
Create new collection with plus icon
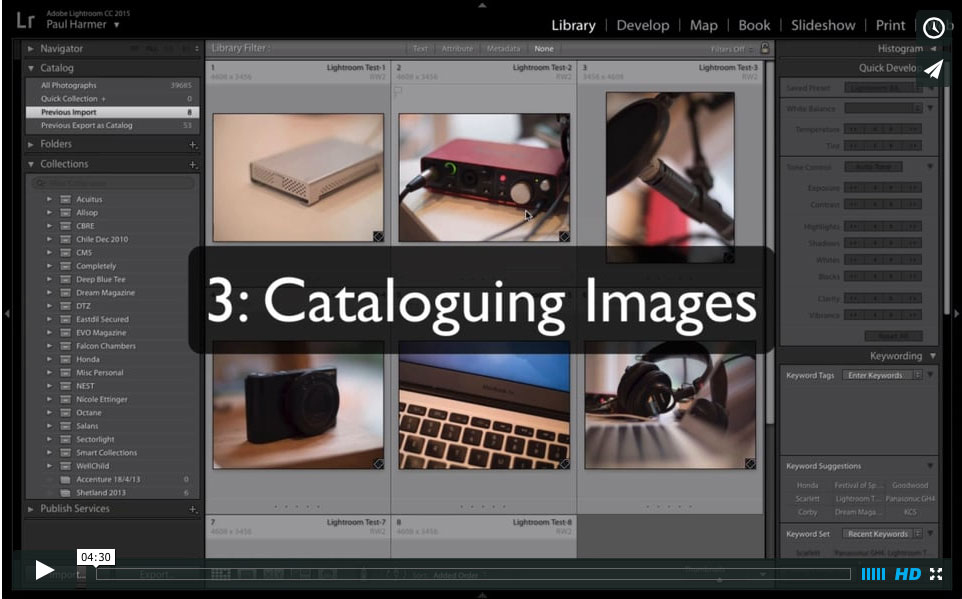(x=193, y=164)
